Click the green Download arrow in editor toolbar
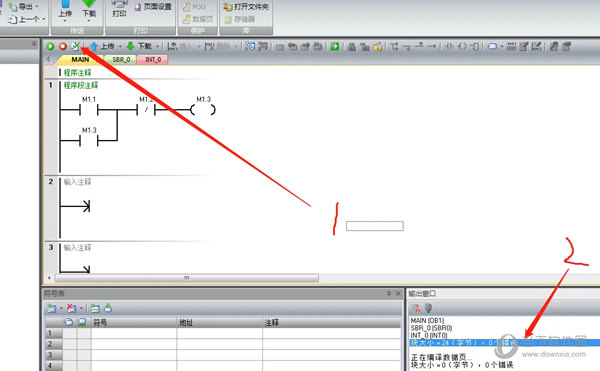The height and width of the screenshot is (371, 600). [130, 46]
